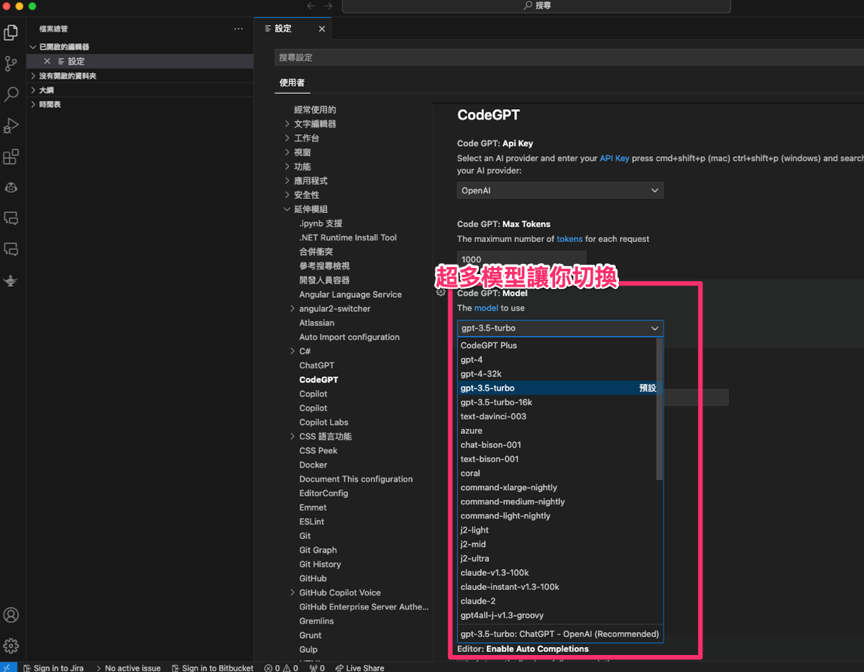Choose gpt-4-32k from model list
This screenshot has height=672, width=864.
[557, 374]
